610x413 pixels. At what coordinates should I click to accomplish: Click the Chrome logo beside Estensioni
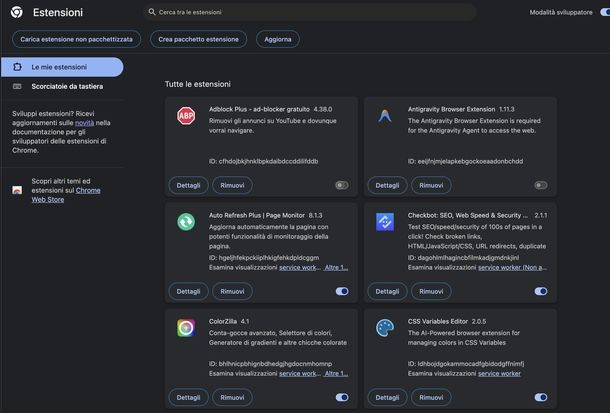point(17,12)
